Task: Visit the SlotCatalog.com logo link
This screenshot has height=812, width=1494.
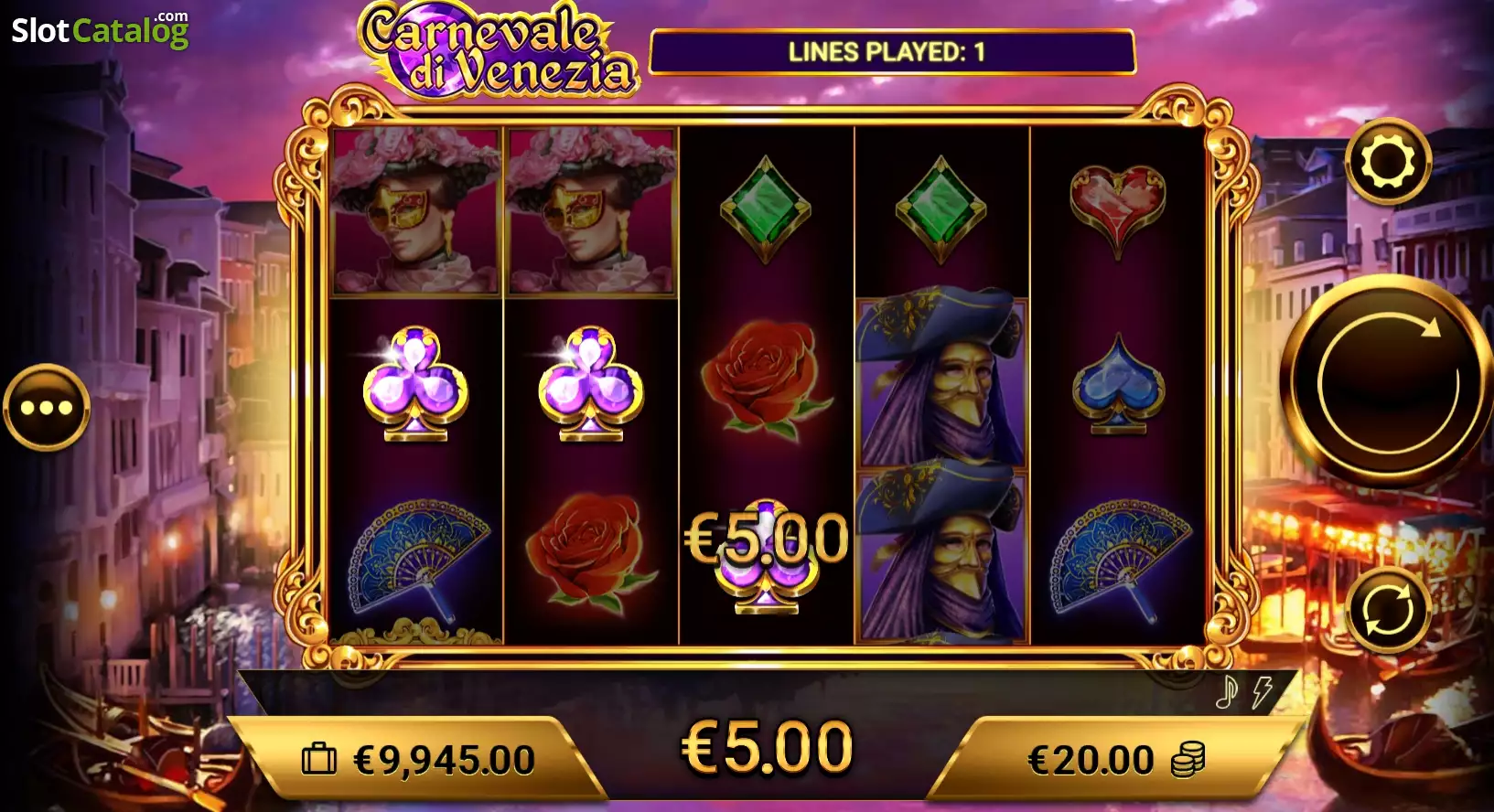Action: 100,29
